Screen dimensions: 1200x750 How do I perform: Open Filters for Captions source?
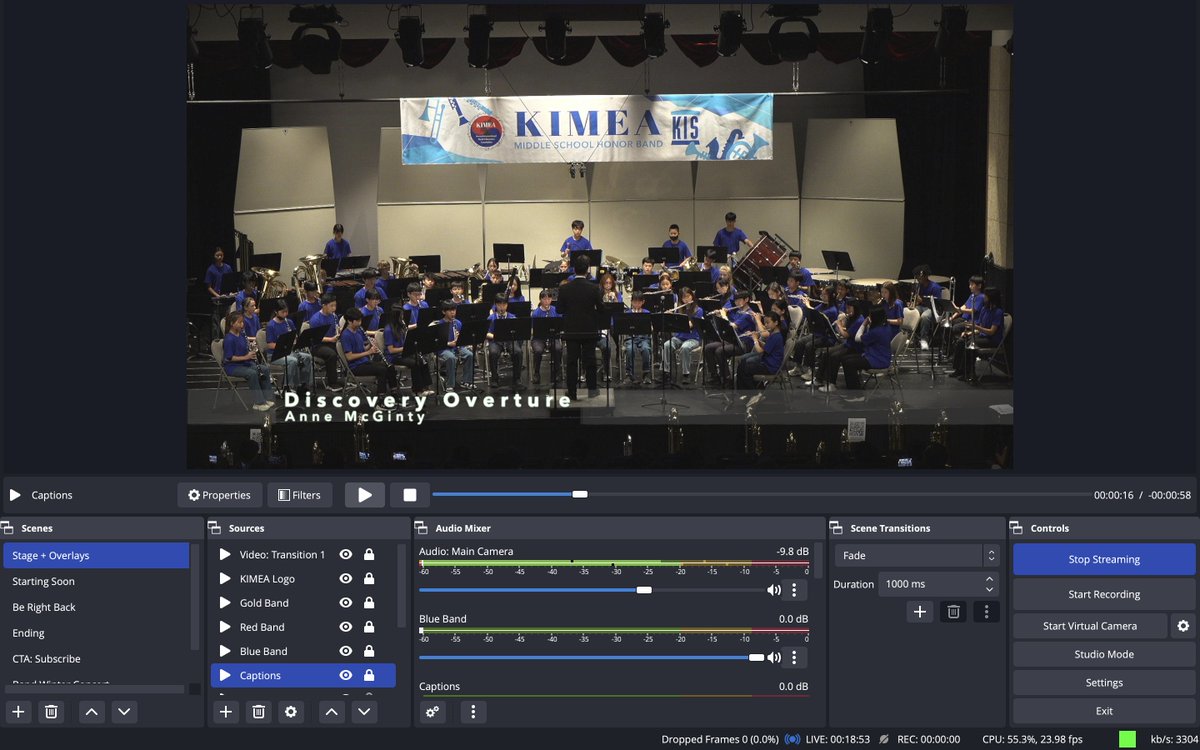(299, 495)
